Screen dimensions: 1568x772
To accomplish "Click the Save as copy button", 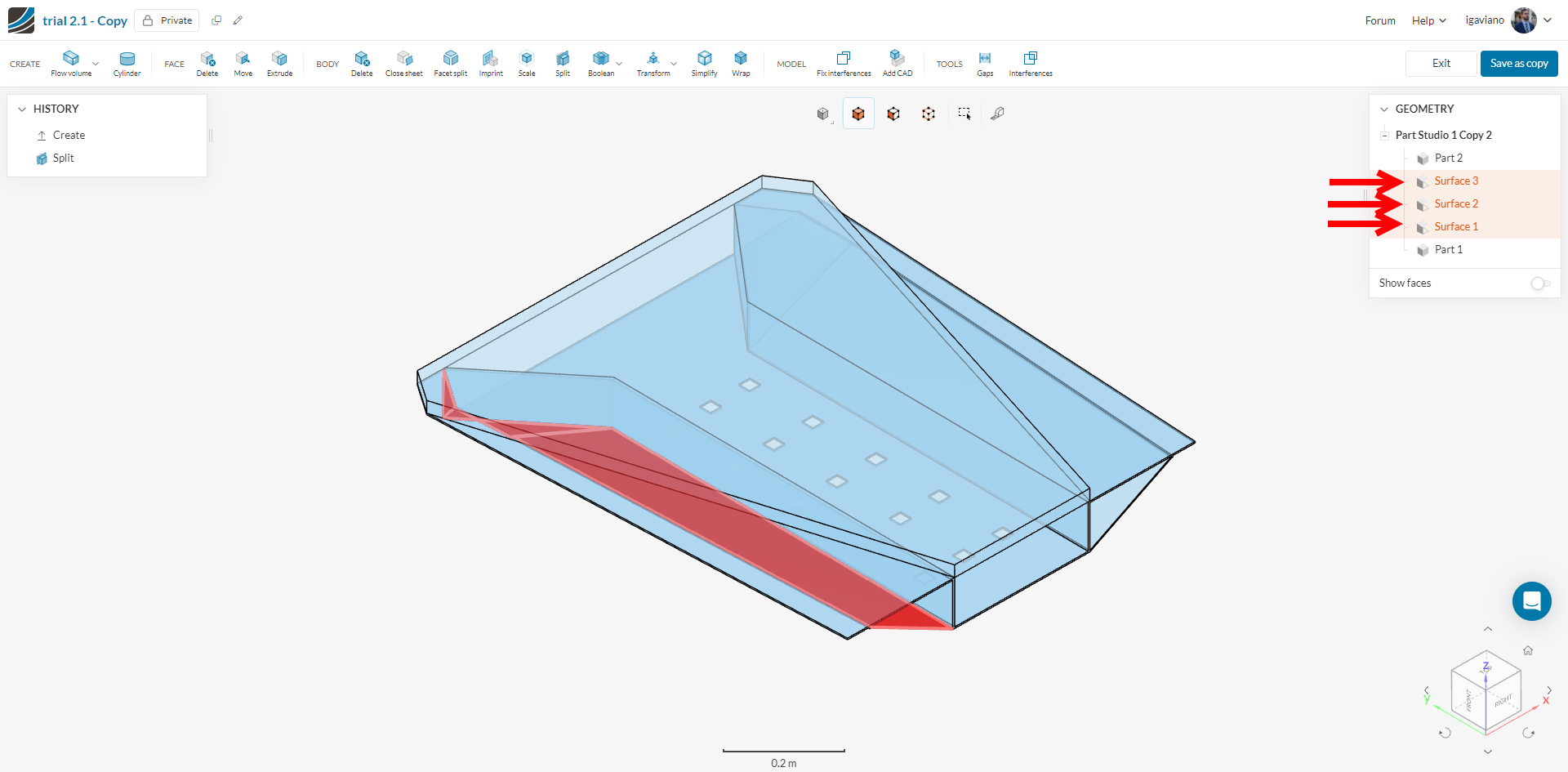I will tap(1518, 63).
